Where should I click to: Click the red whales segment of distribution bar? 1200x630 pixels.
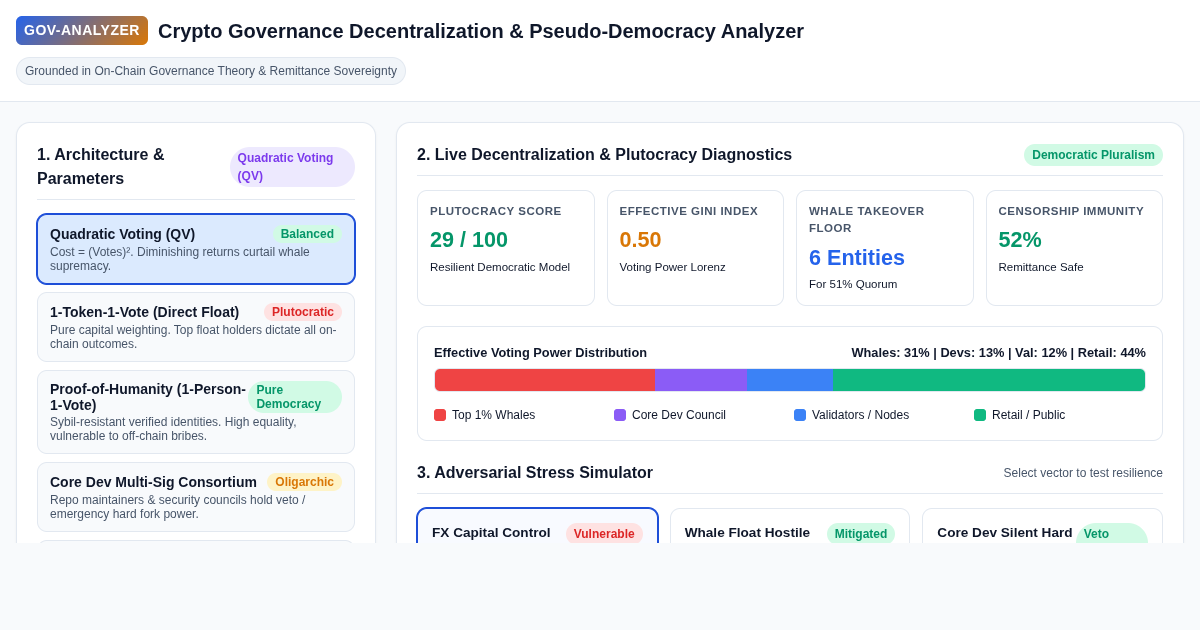coord(545,380)
